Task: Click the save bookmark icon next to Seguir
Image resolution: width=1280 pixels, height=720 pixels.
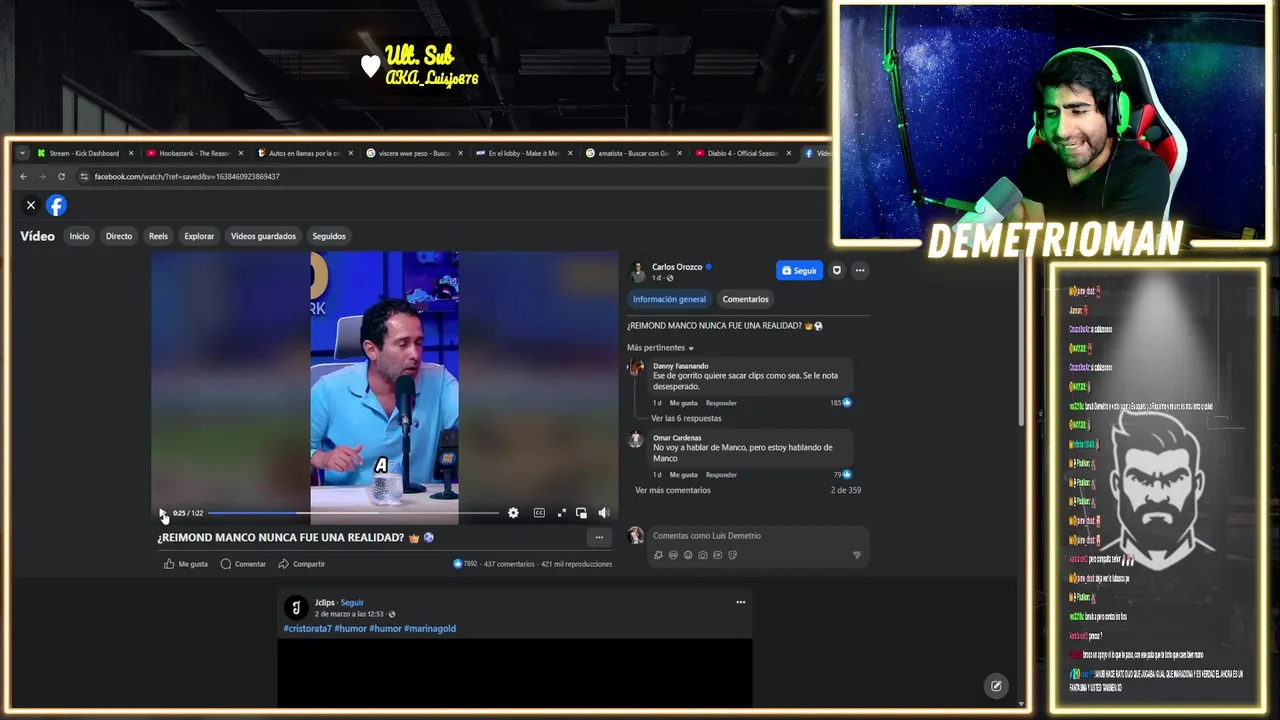Action: point(837,270)
